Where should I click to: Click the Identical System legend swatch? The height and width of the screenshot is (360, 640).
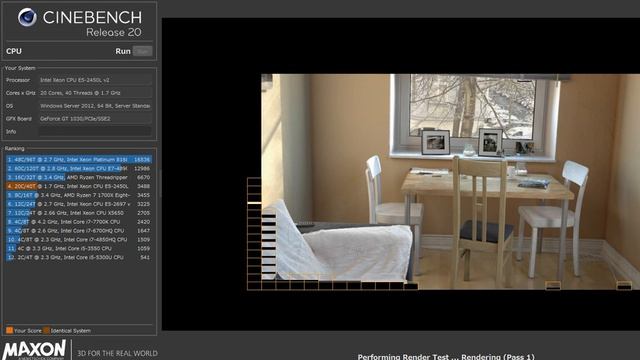pyautogui.click(x=47, y=330)
